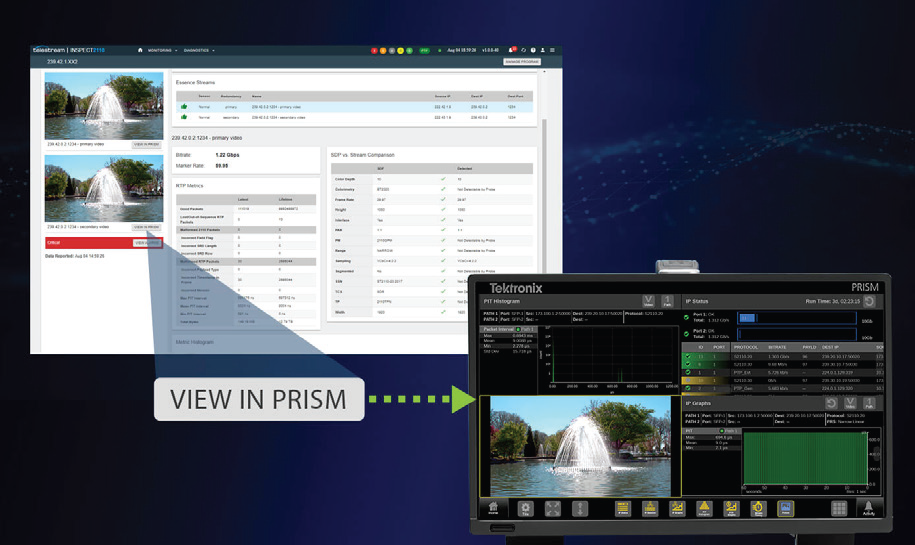Viewport: 915px width, 545px height.
Task: Select the first S2110.20 row in IP Status
Action: click(x=783, y=356)
